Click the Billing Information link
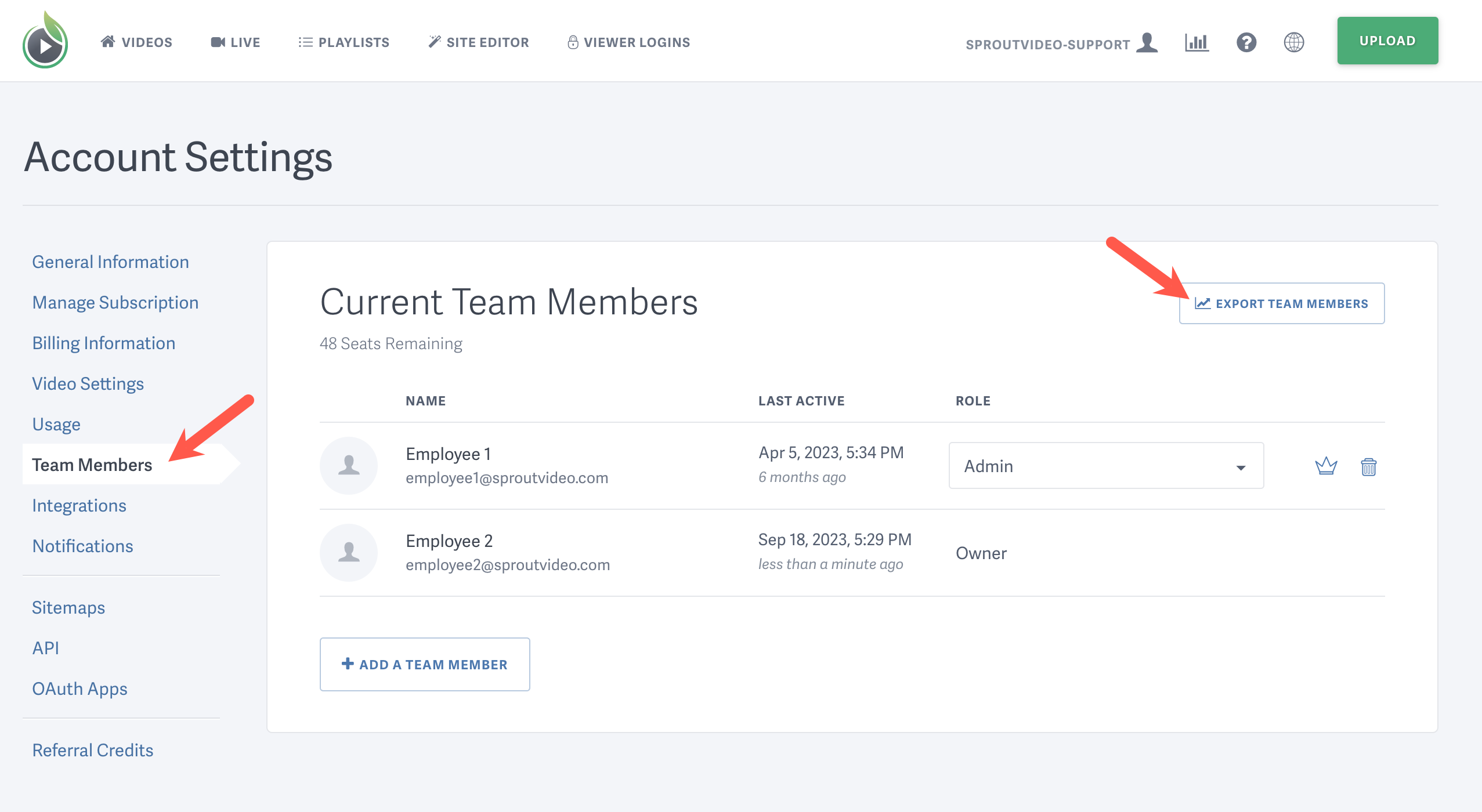The width and height of the screenshot is (1482, 812). coord(103,343)
